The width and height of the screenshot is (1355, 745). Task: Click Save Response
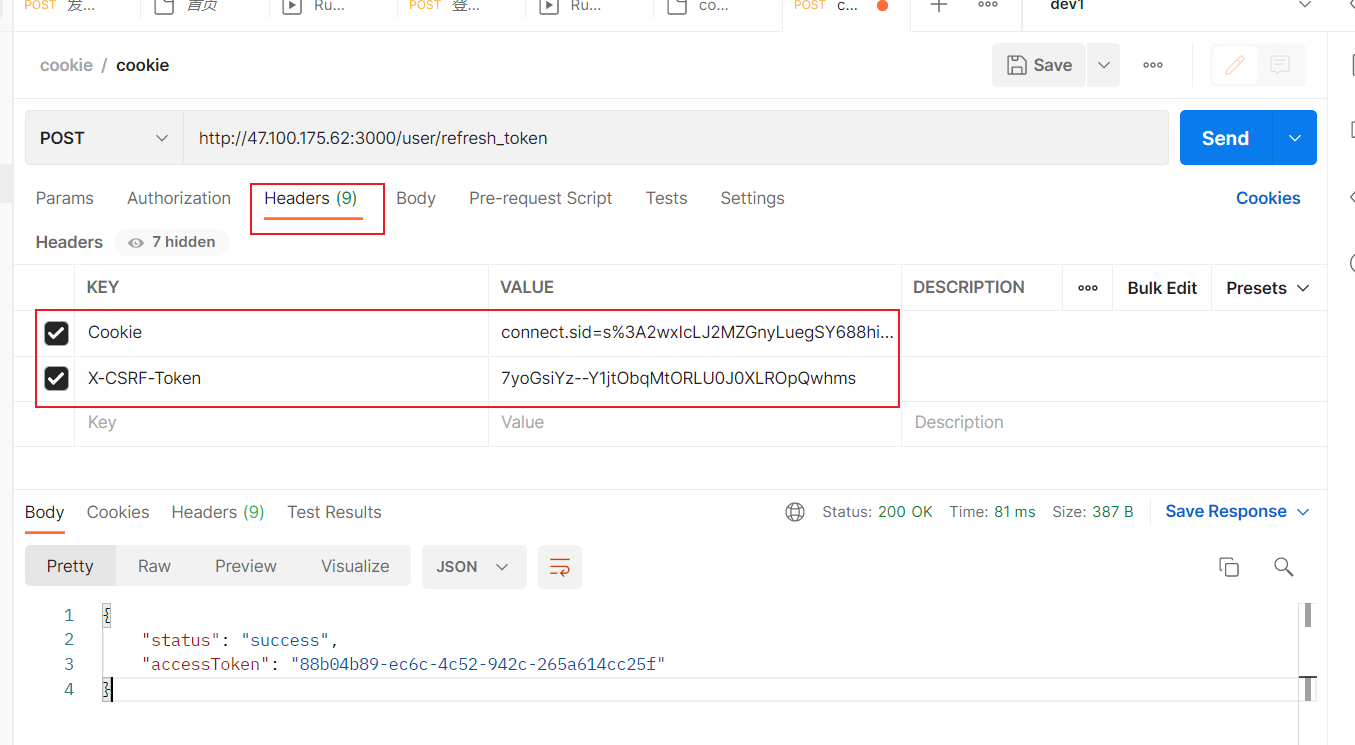coord(1226,512)
